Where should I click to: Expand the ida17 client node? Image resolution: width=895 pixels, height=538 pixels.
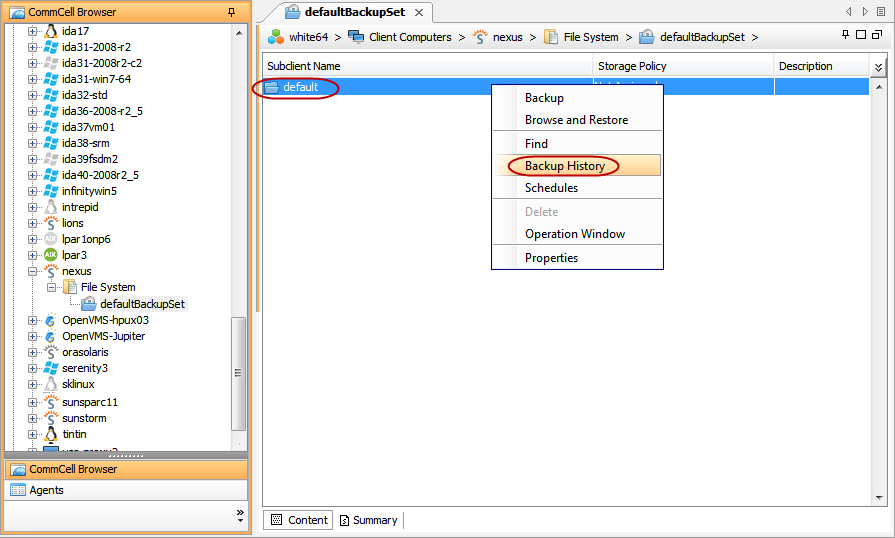click(33, 31)
